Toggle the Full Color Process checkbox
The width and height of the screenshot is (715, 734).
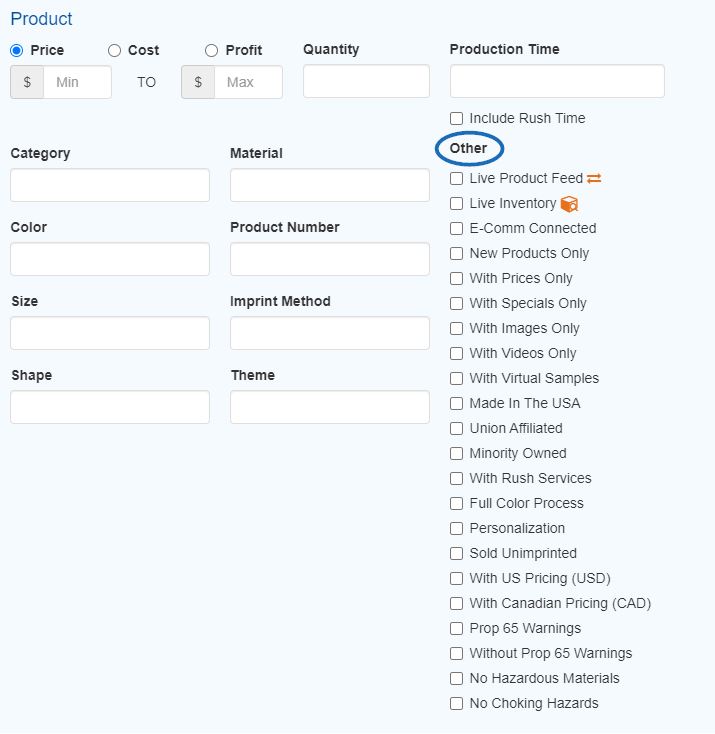click(x=456, y=503)
